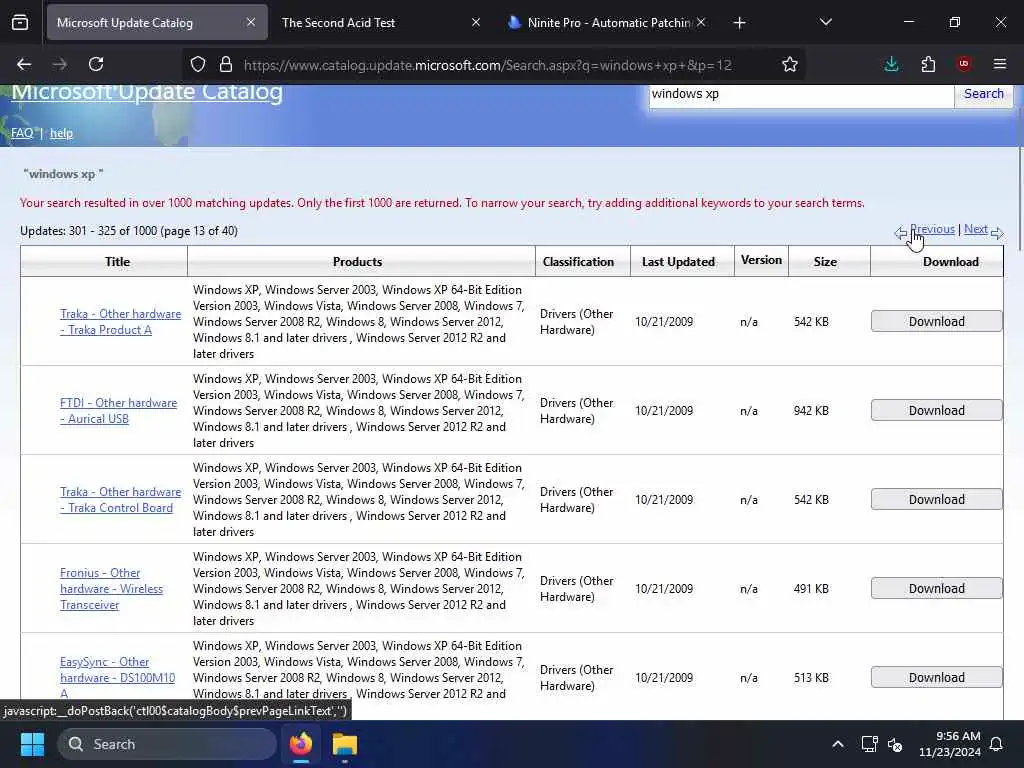
Task: Open EasySync DS100M10 update link
Action: click(118, 677)
